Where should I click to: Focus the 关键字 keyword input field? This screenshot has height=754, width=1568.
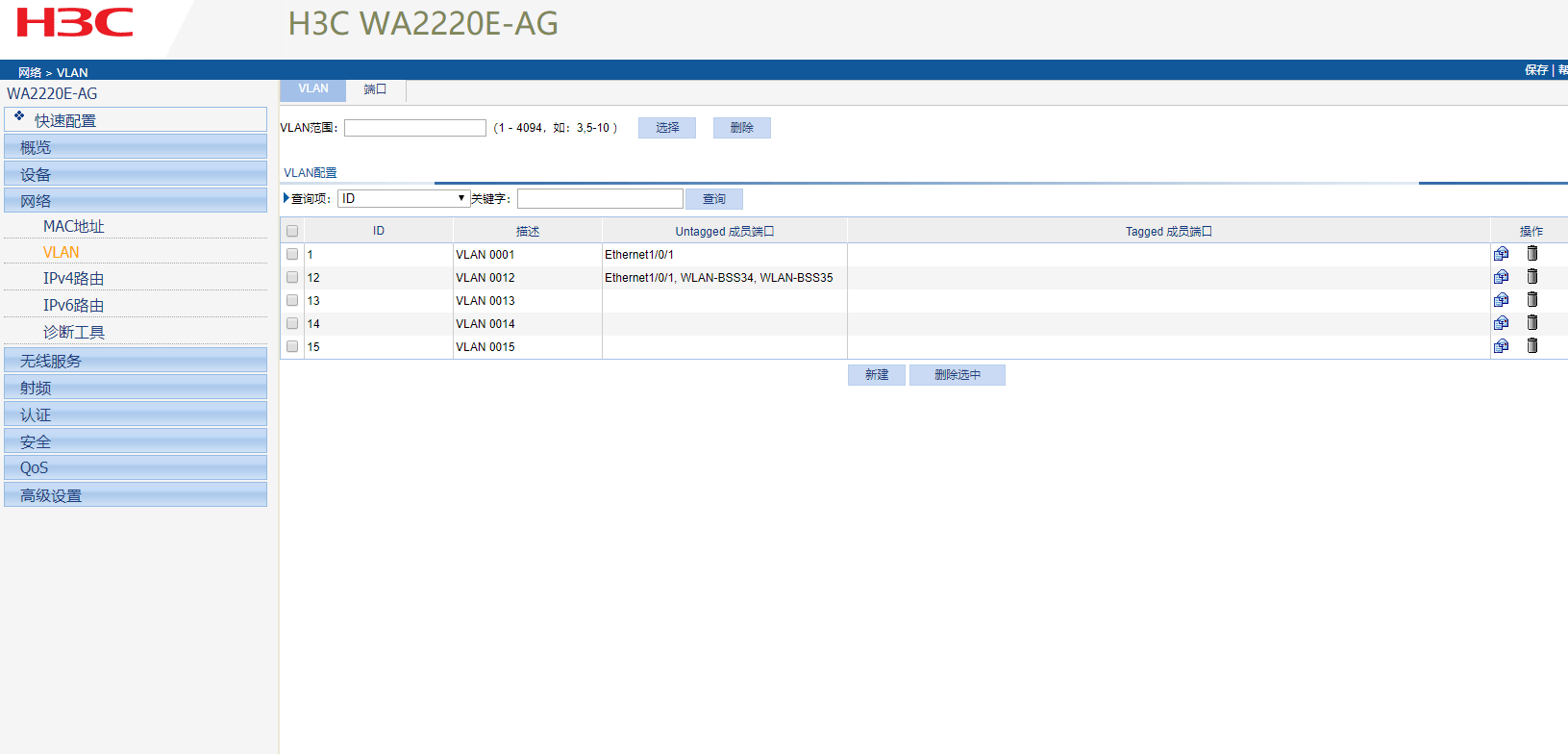click(x=600, y=198)
